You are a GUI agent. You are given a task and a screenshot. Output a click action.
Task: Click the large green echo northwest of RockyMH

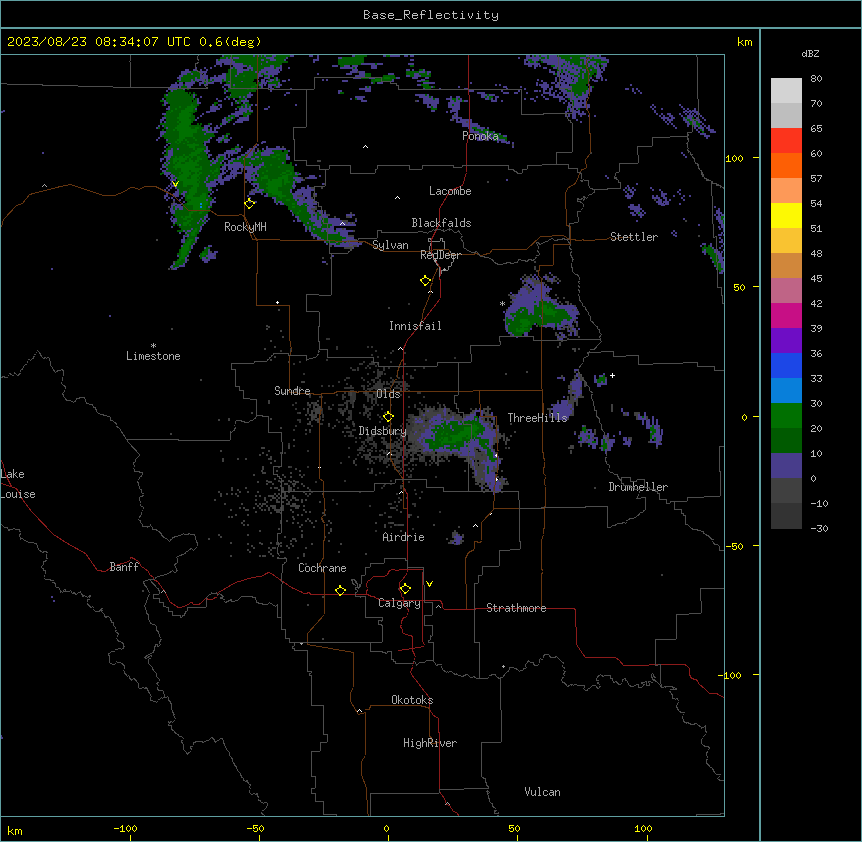(x=186, y=165)
